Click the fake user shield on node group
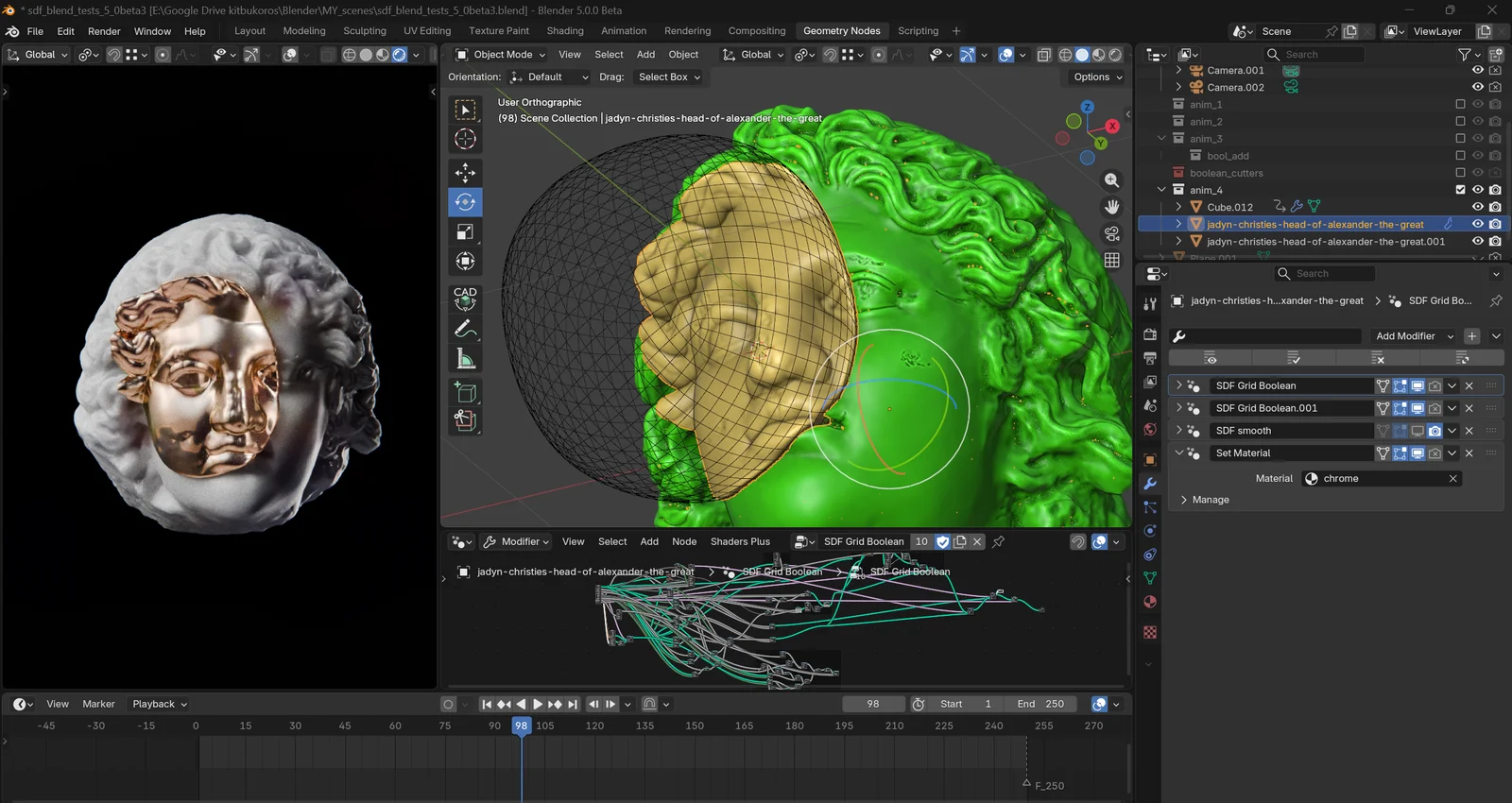 (942, 542)
